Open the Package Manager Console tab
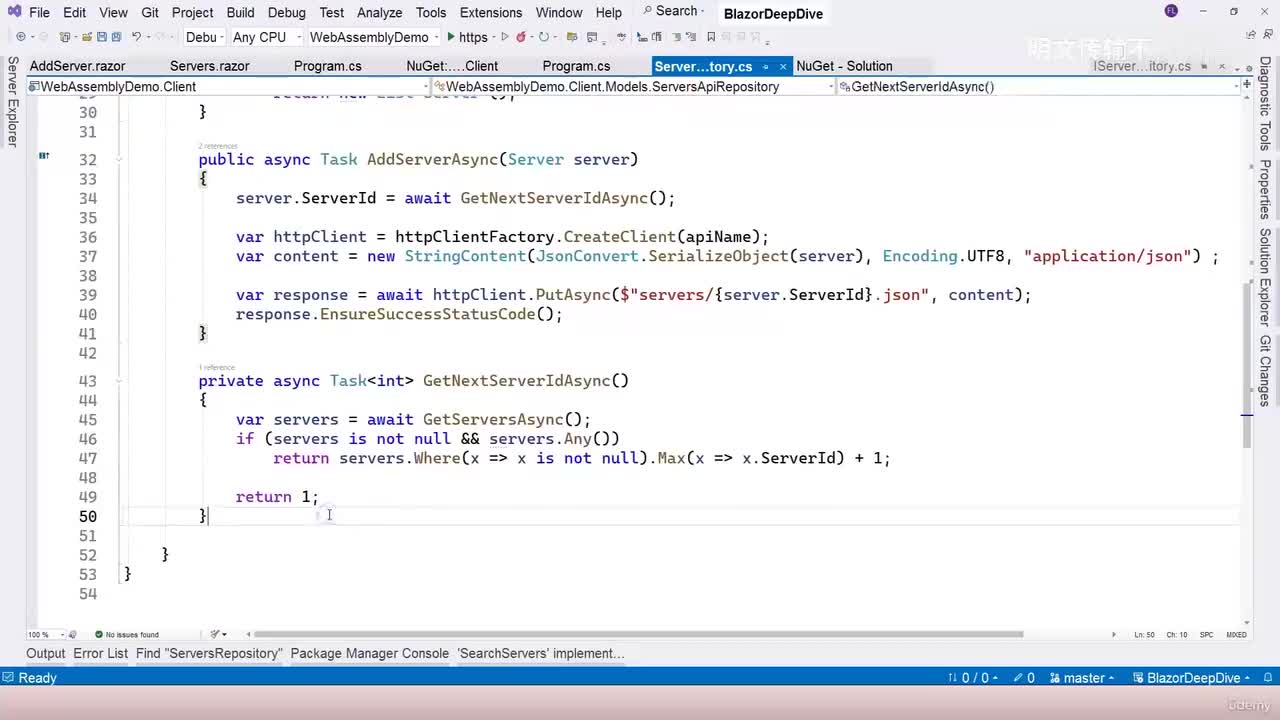The height and width of the screenshot is (720, 1280). click(369, 653)
